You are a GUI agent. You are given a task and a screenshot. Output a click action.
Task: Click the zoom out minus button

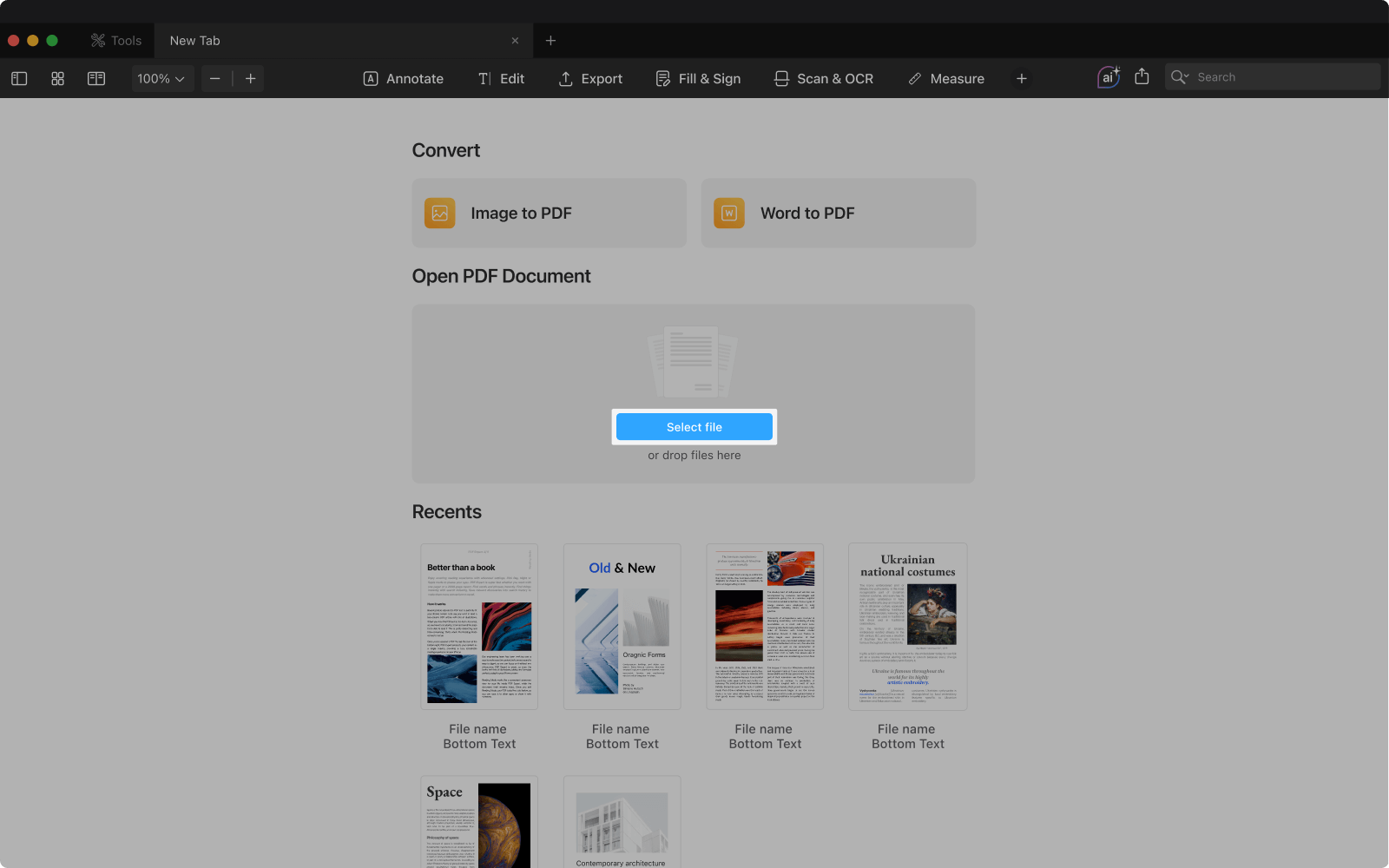click(215, 78)
